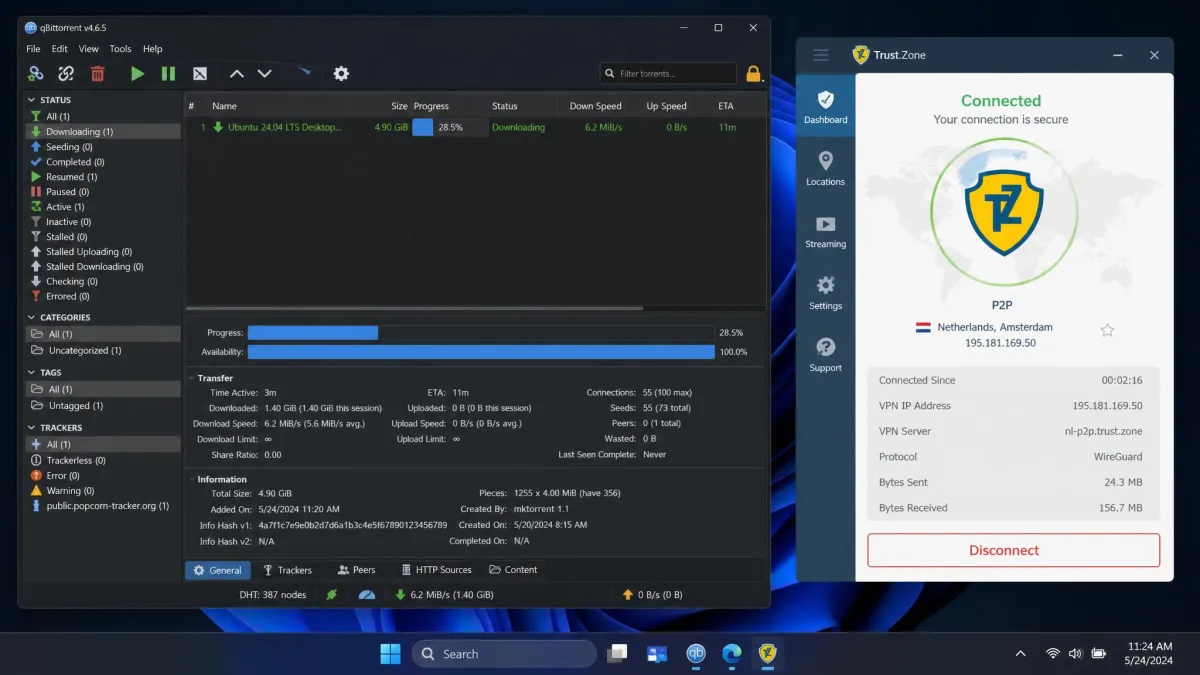Screen dimensions: 1200x675
Task: Click the Trust.Zone shield logo in circle
Action: [1004, 212]
